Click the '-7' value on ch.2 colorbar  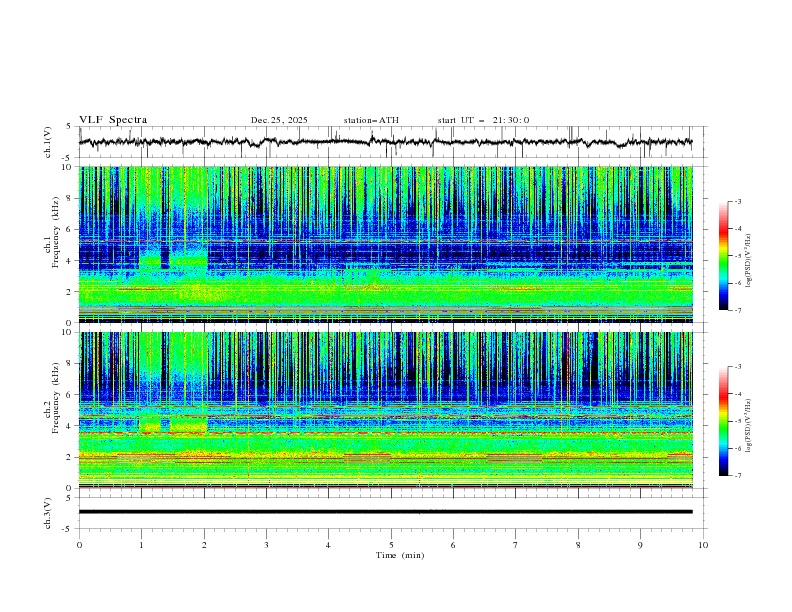pyautogui.click(x=737, y=475)
